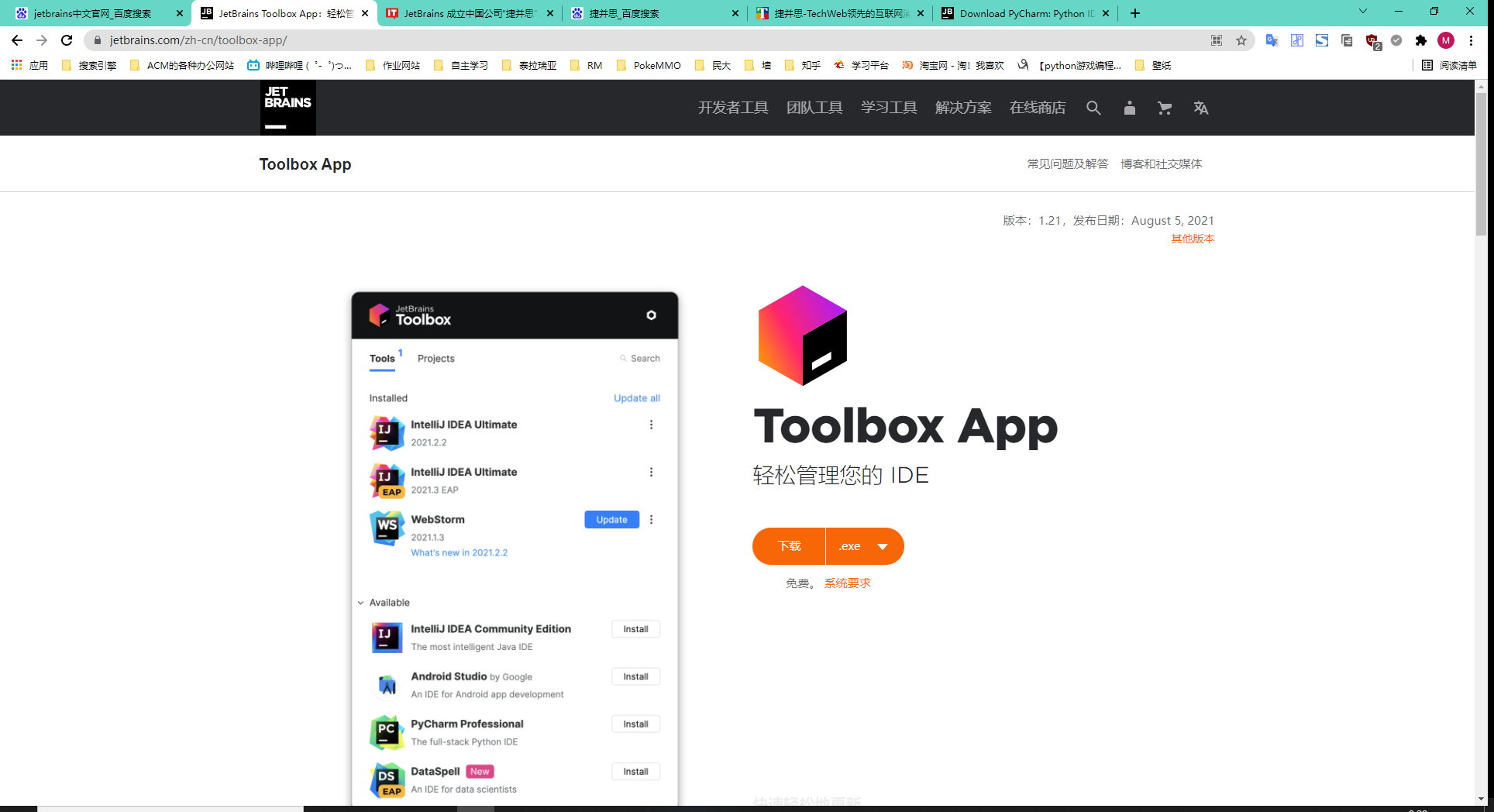Click the JetBrains logo in header
1494x812 pixels.
(x=288, y=108)
